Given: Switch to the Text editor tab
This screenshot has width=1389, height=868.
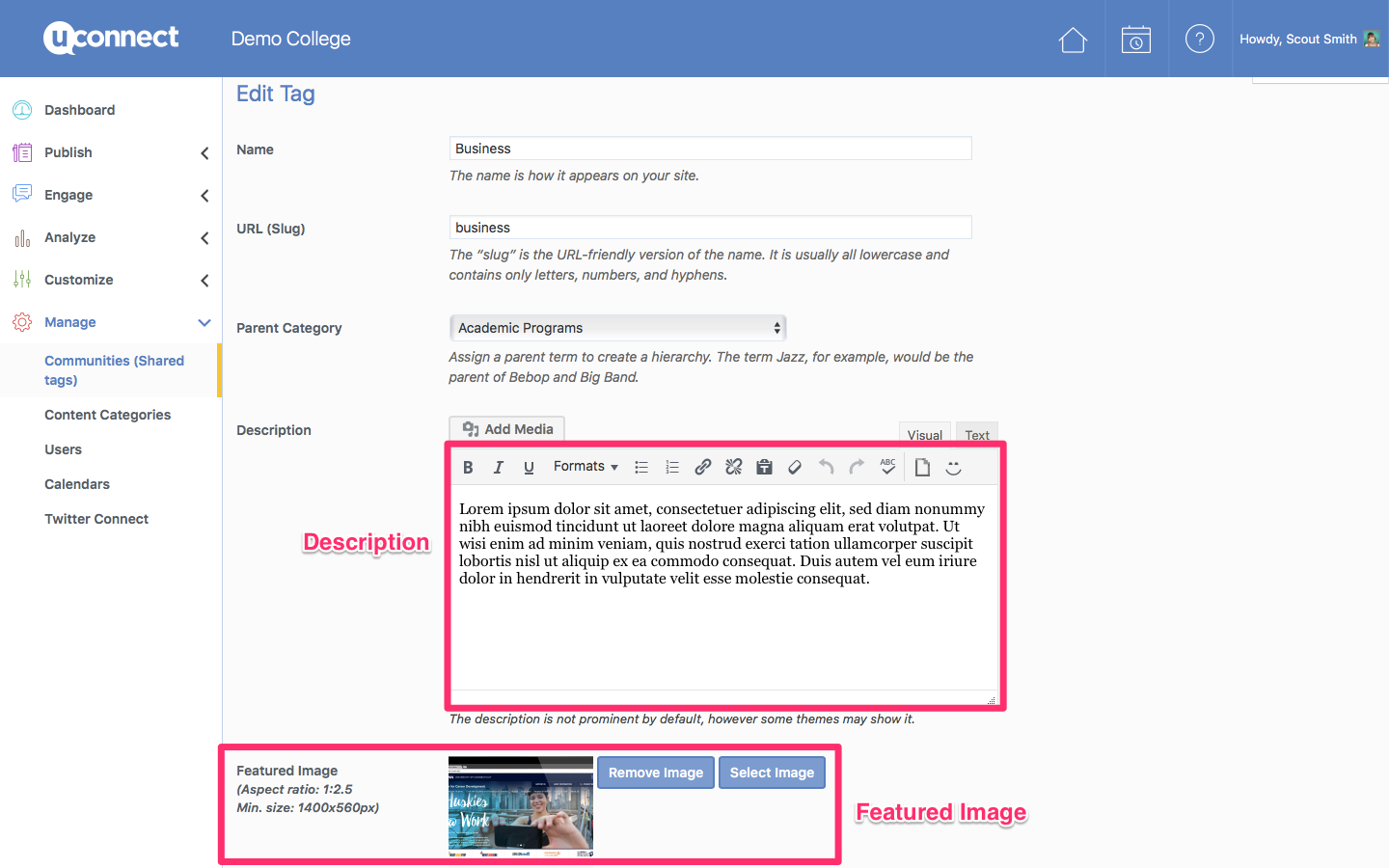Looking at the screenshot, I should 977,435.
